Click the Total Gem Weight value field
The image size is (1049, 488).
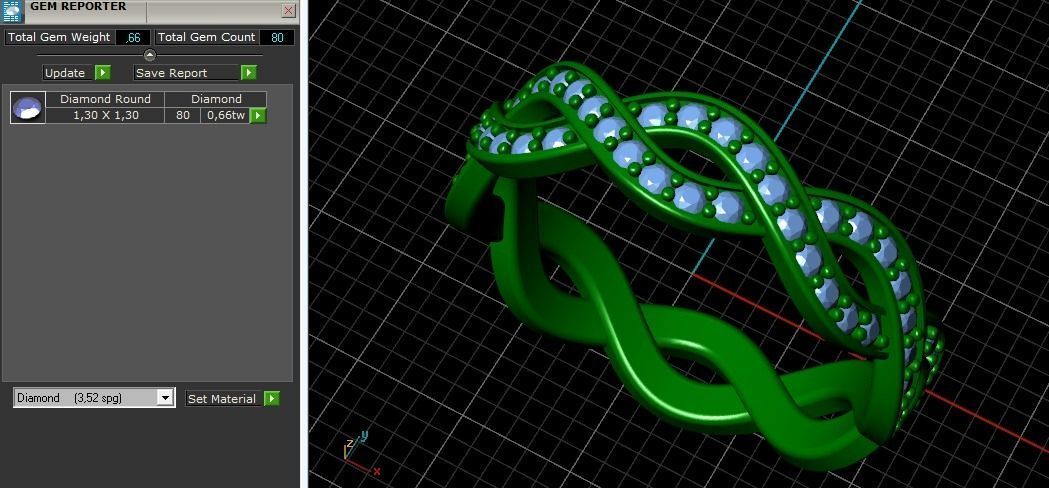tap(132, 37)
